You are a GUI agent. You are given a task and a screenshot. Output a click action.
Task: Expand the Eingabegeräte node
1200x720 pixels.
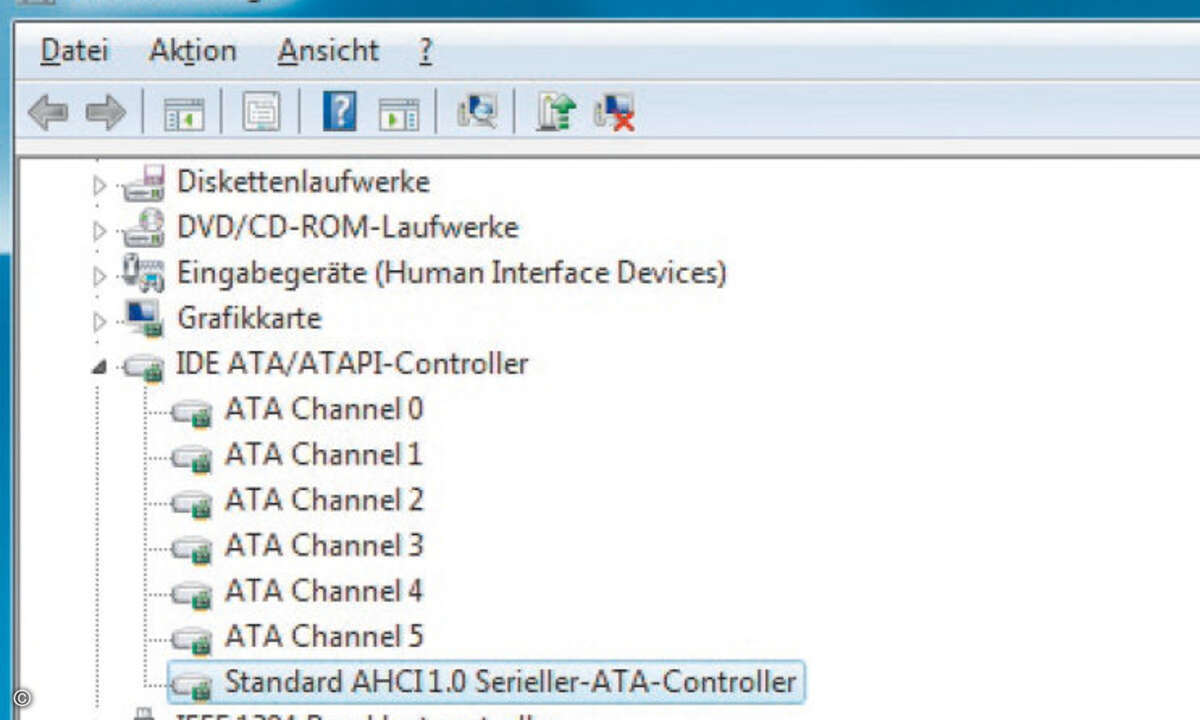(x=97, y=272)
